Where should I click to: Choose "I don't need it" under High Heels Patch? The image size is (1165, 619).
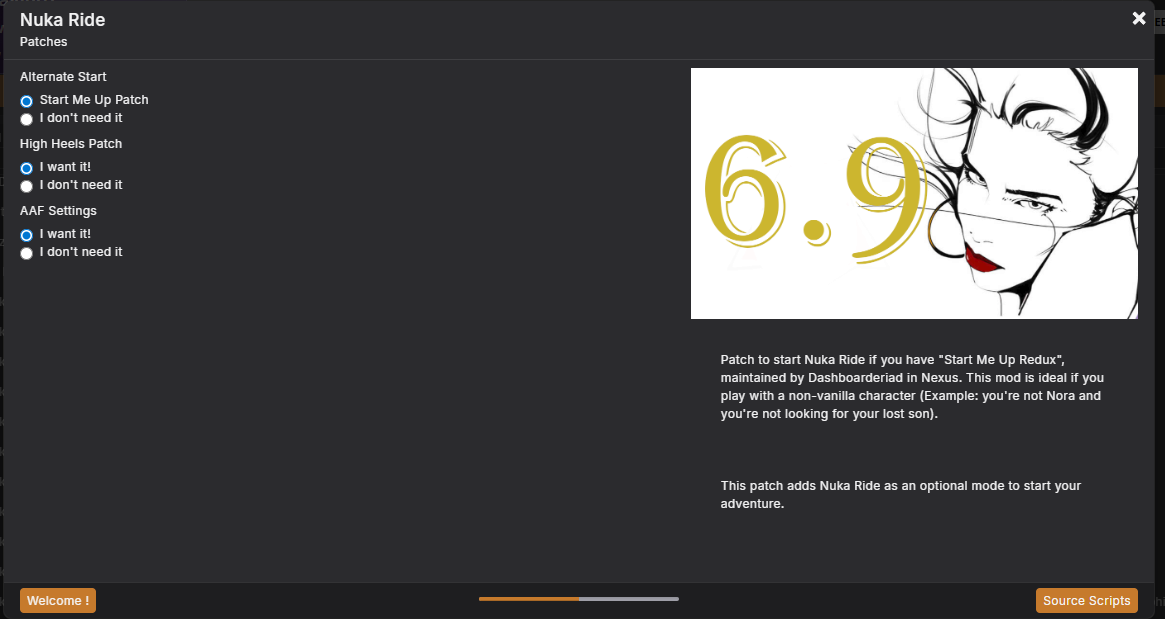click(x=27, y=186)
